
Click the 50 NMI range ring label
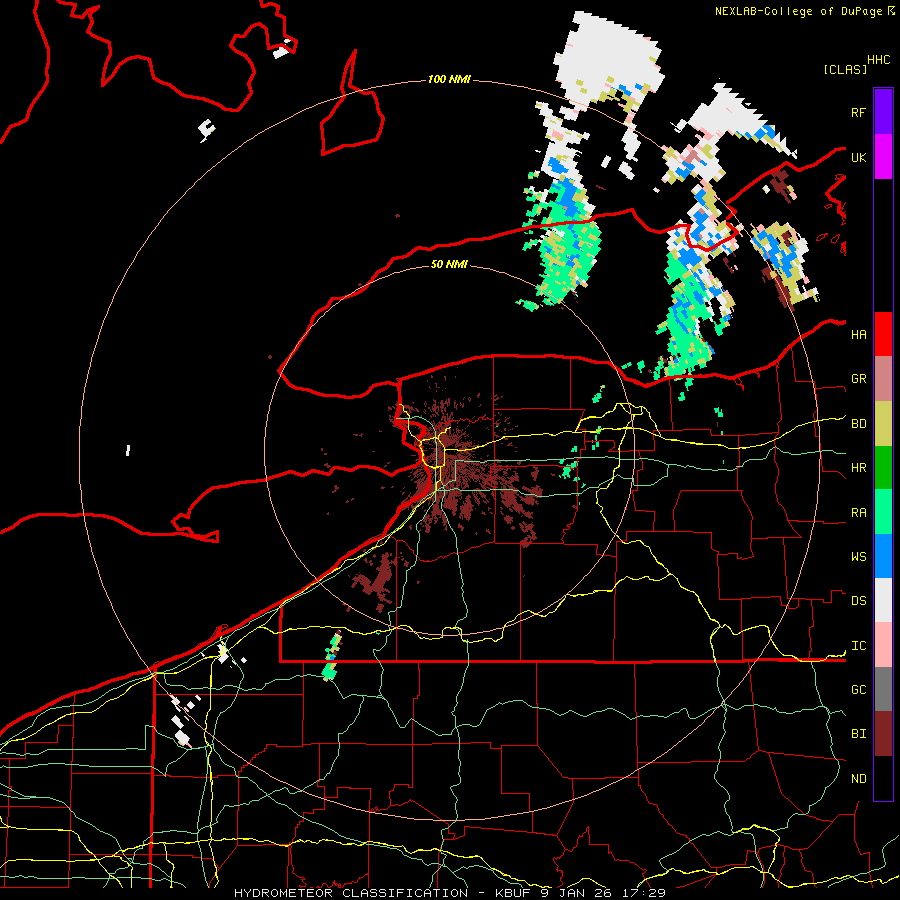(449, 264)
